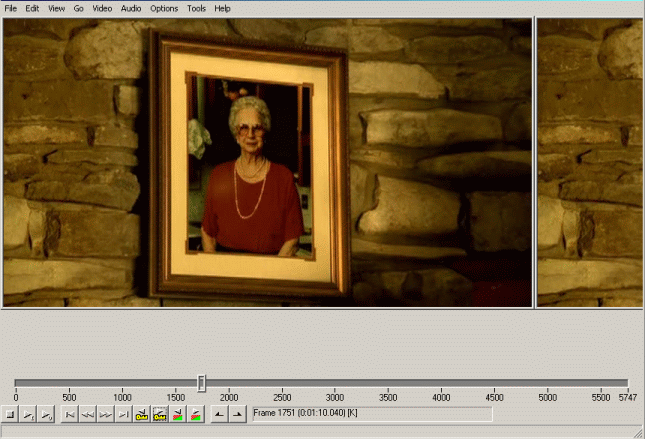Open the Go menu

(x=78, y=8)
